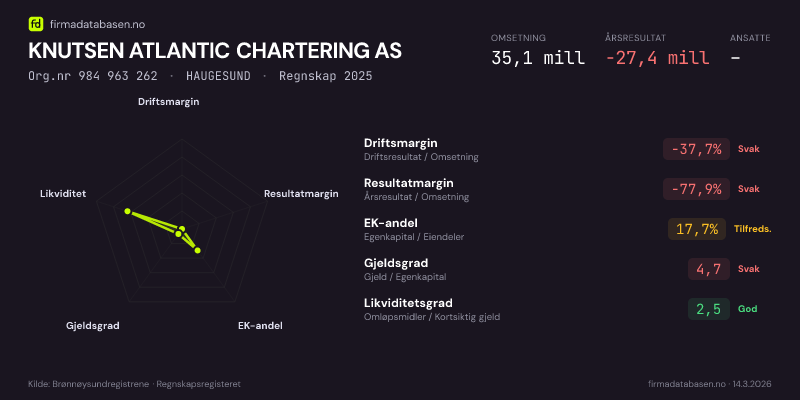
Task: Select the company title Knutsen Atlantic Chartering AS
Action: (216, 51)
